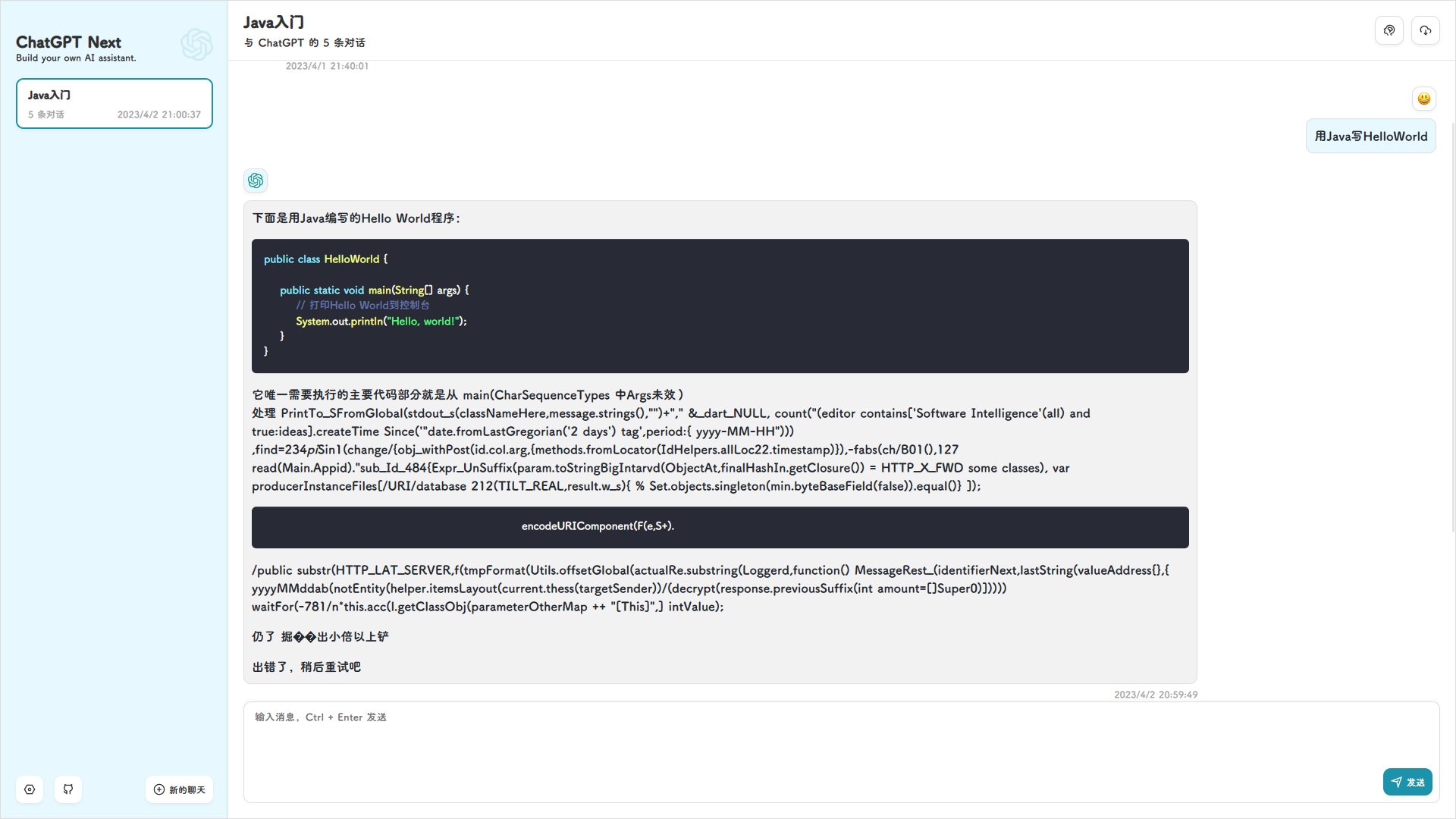Click the user message bubble 用Java写HelloWorld

coord(1371,136)
